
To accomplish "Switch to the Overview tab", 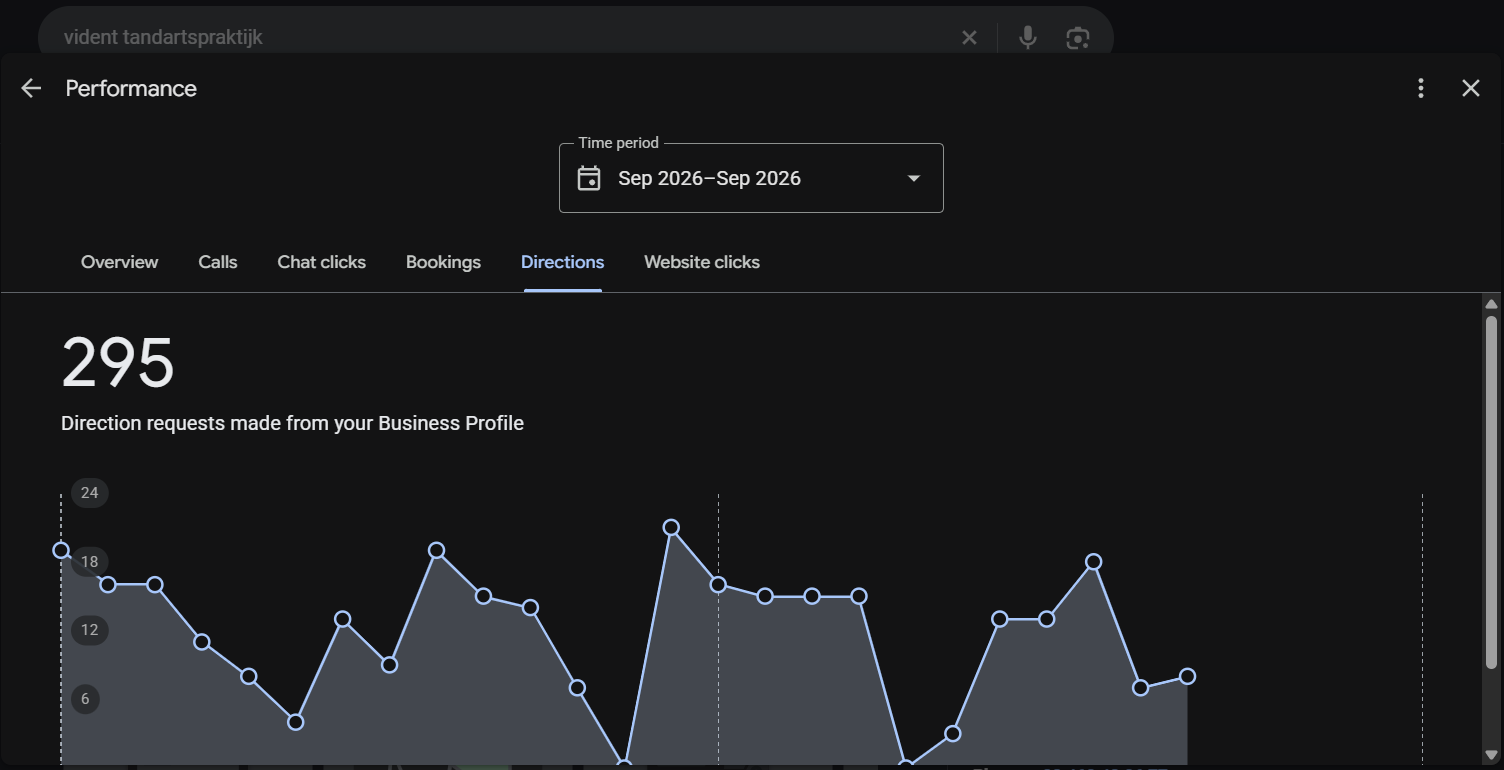I will tap(119, 262).
